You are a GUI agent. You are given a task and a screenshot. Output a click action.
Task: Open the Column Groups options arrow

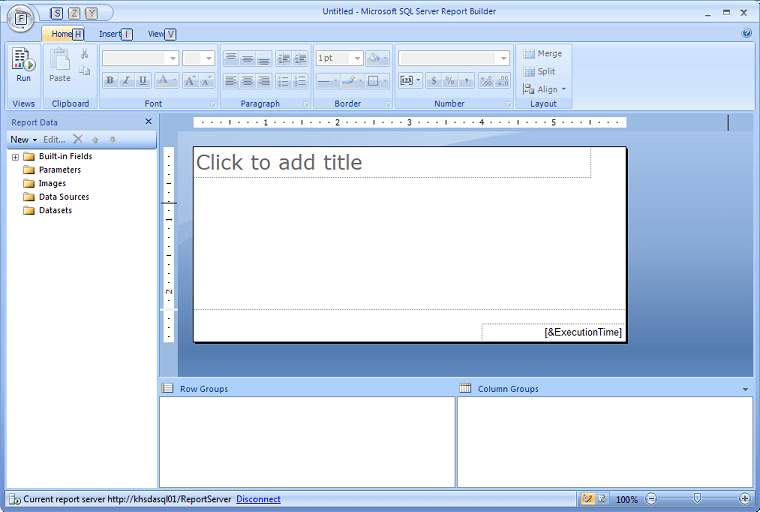pyautogui.click(x=745, y=389)
